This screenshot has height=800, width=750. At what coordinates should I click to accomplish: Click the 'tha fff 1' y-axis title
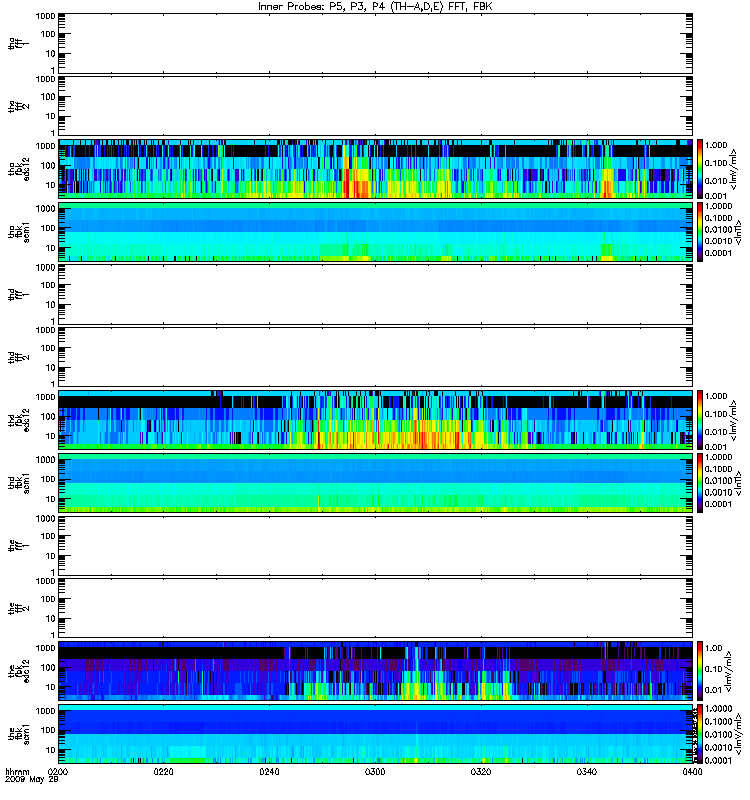tap(19, 43)
